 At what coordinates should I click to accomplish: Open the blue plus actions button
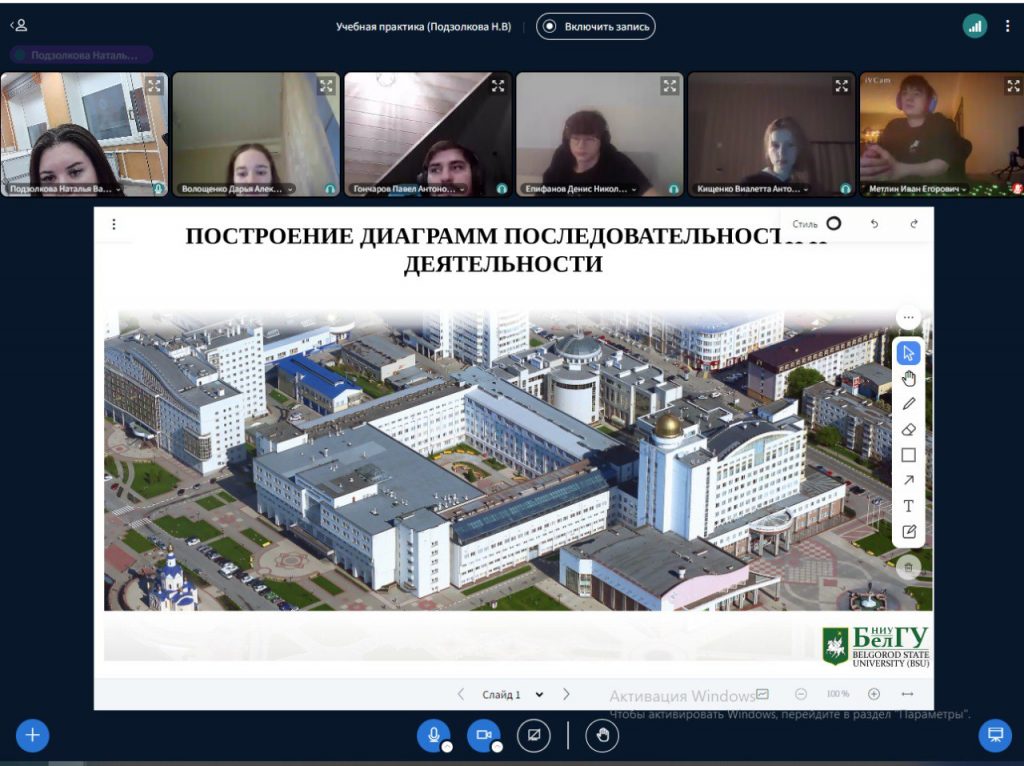tap(32, 735)
